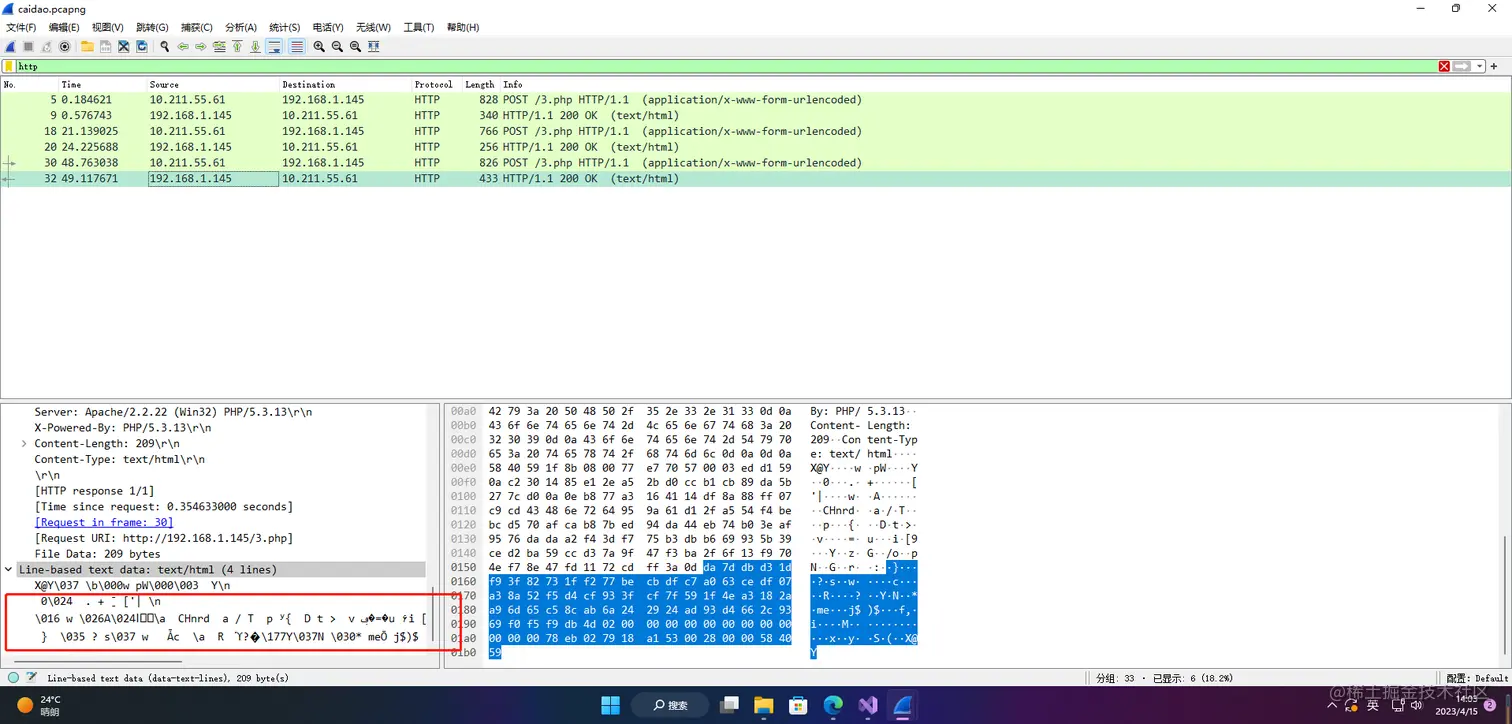Add a filter expression button

(x=1494, y=66)
